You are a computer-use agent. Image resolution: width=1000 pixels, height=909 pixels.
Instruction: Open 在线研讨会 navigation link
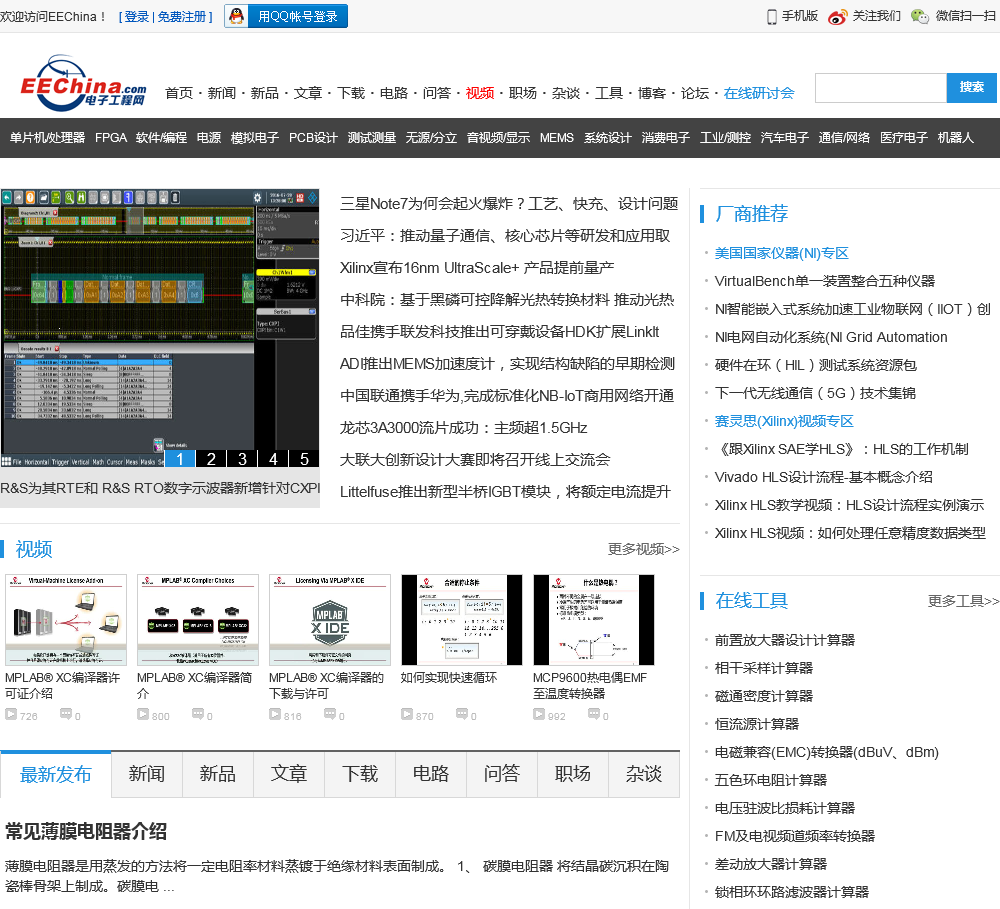(x=759, y=93)
